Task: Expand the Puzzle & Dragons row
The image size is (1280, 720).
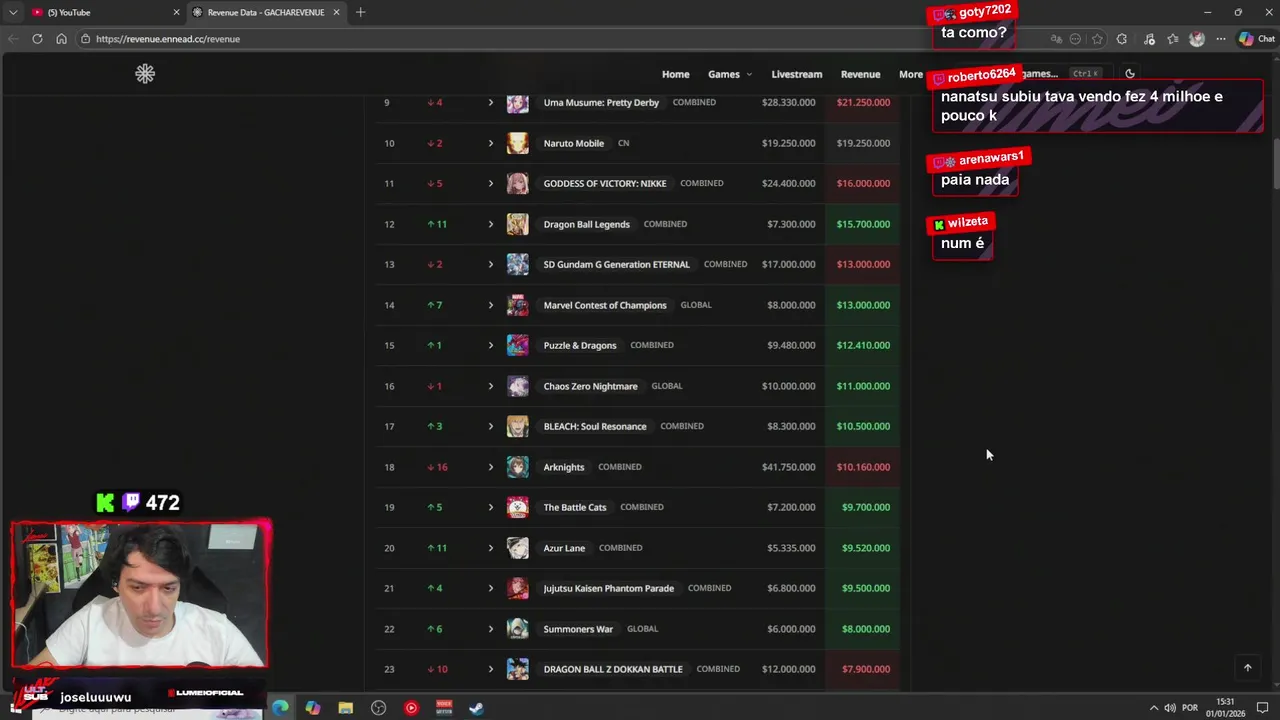Action: coord(491,346)
